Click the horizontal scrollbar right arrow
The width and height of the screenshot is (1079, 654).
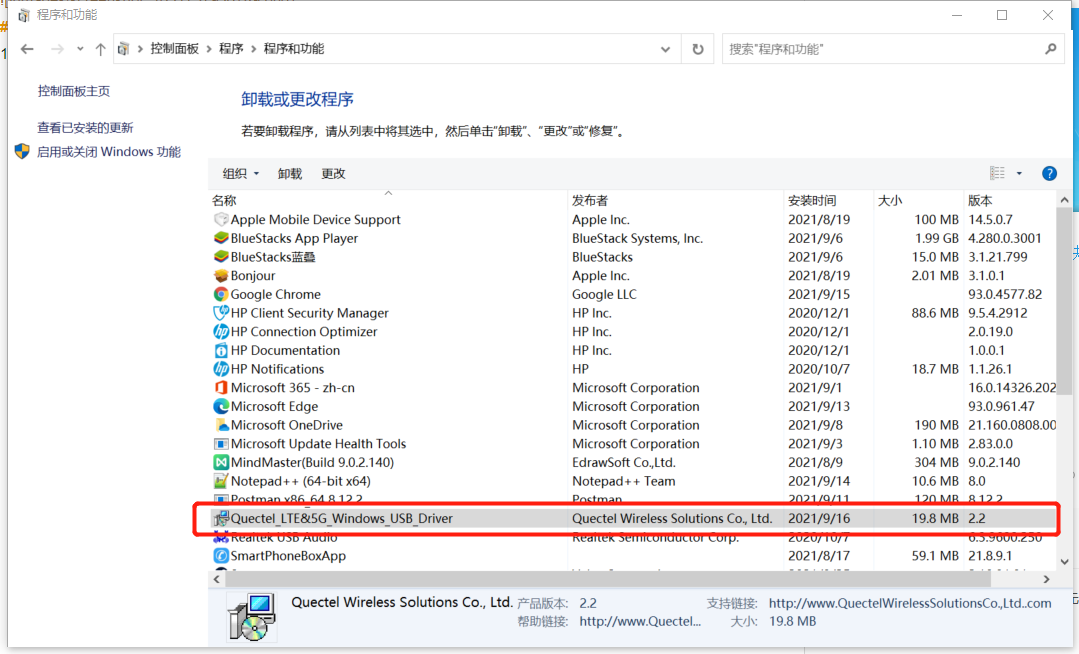(1047, 579)
